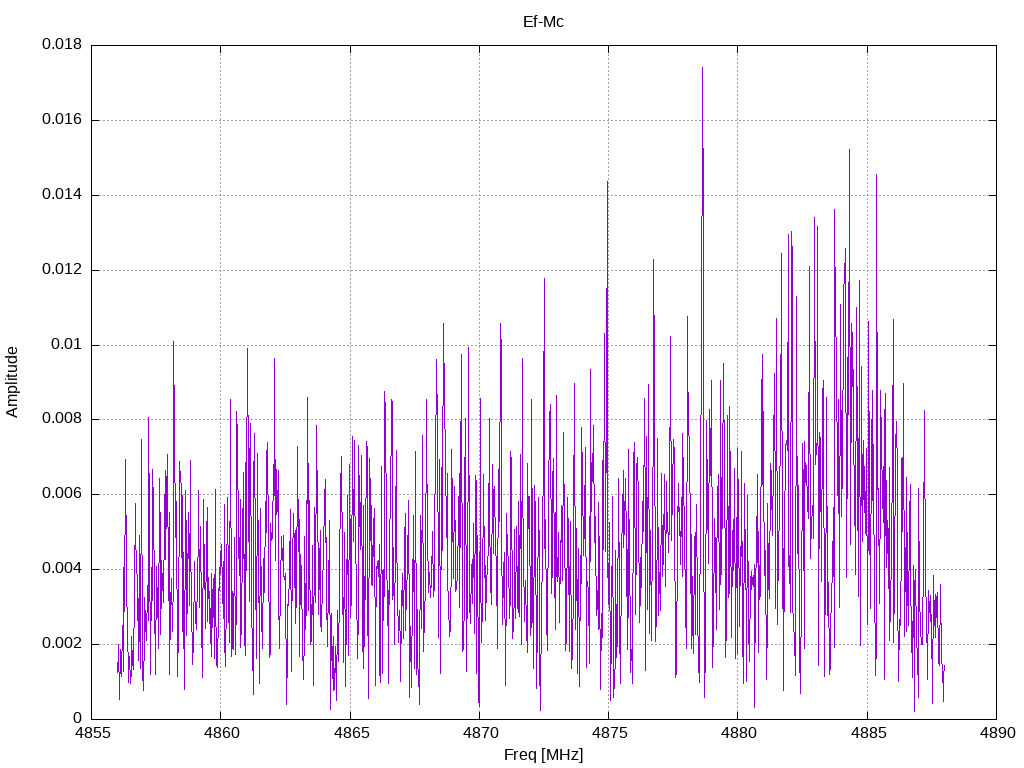This screenshot has width=1024, height=768.
Task: Click the tallest peak near 4878.6 MHz
Action: tap(702, 68)
